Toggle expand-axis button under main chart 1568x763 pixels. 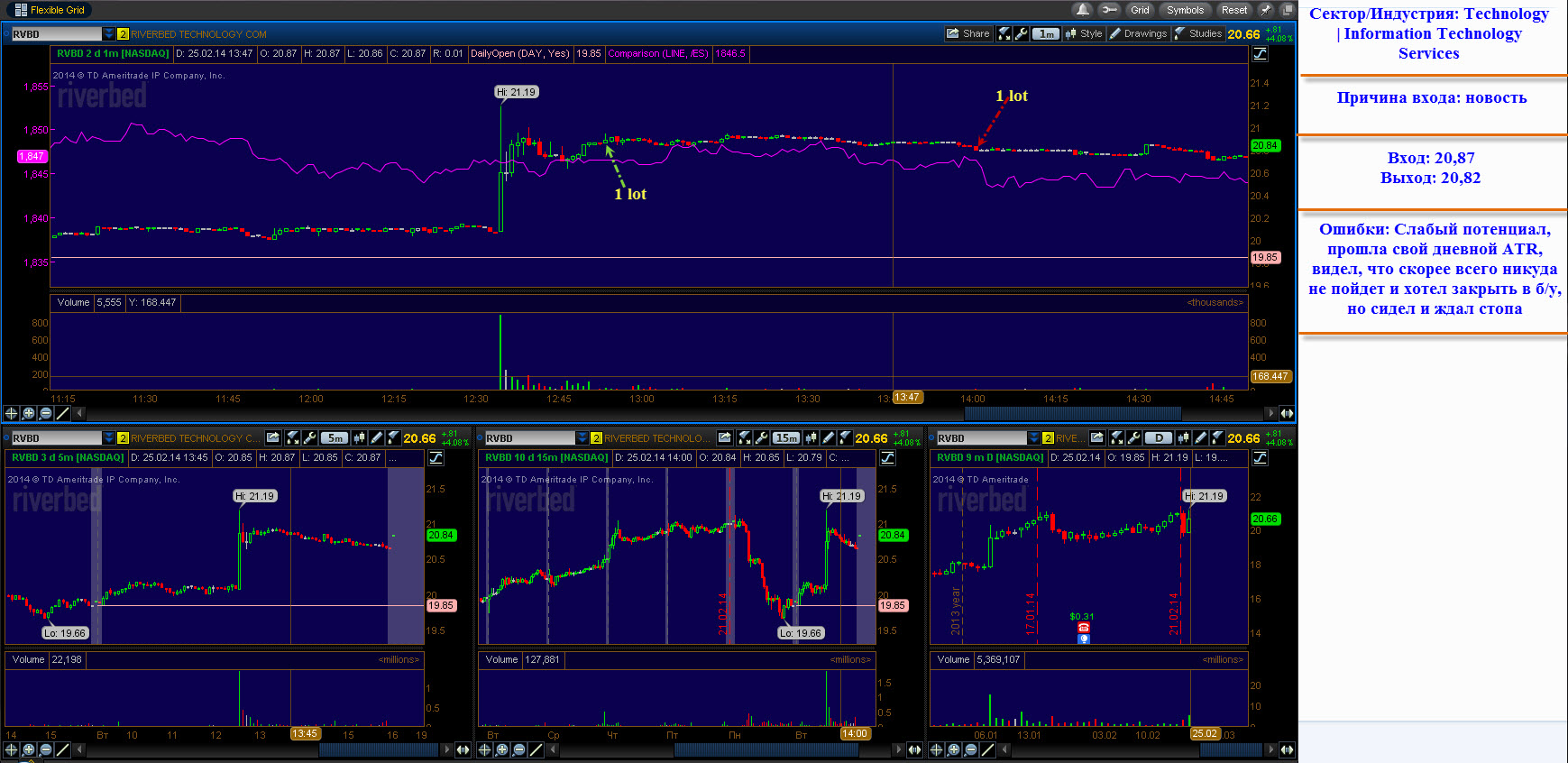(1288, 413)
